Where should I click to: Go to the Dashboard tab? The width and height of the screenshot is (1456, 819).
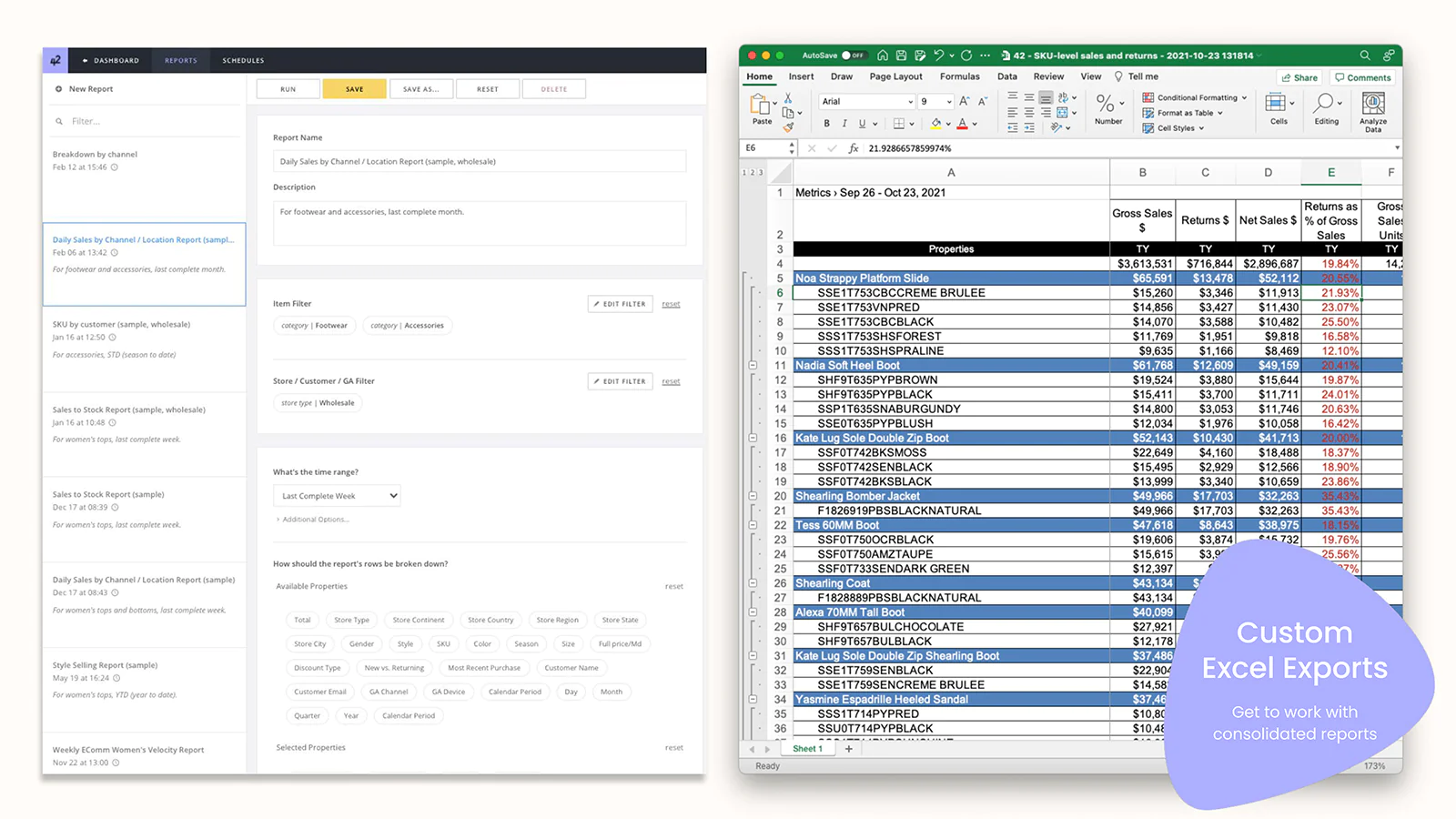pyautogui.click(x=111, y=60)
